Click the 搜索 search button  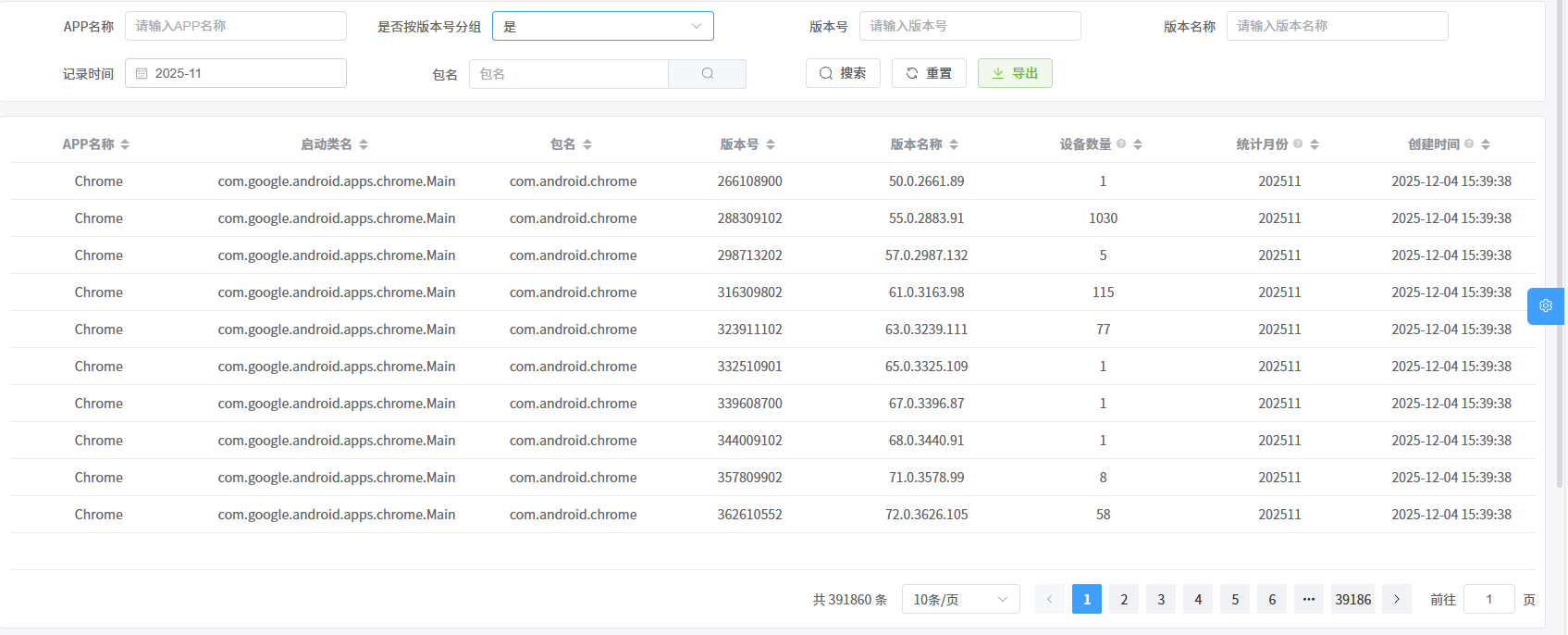843,73
